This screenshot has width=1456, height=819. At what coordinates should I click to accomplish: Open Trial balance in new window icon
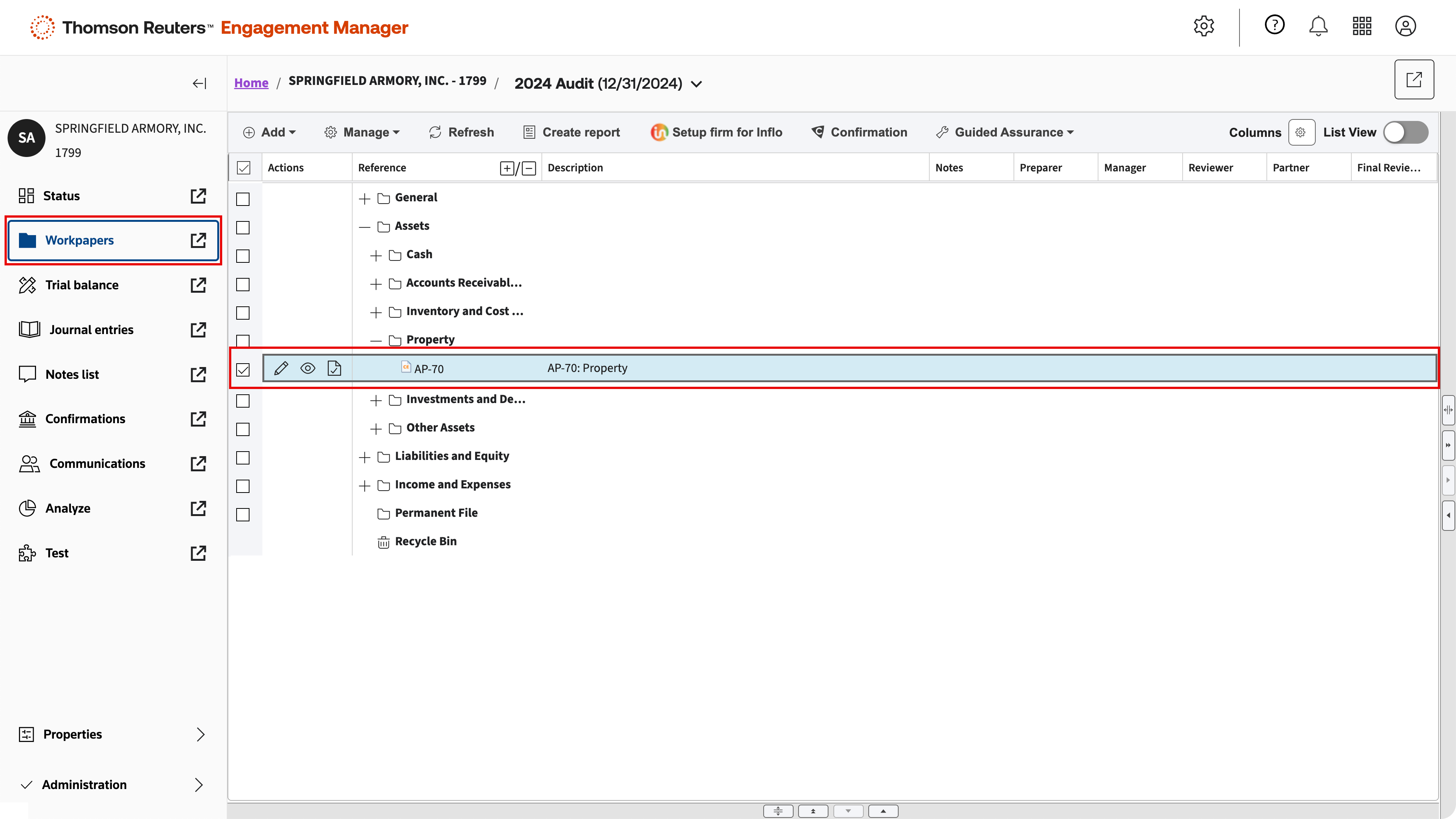click(x=198, y=285)
